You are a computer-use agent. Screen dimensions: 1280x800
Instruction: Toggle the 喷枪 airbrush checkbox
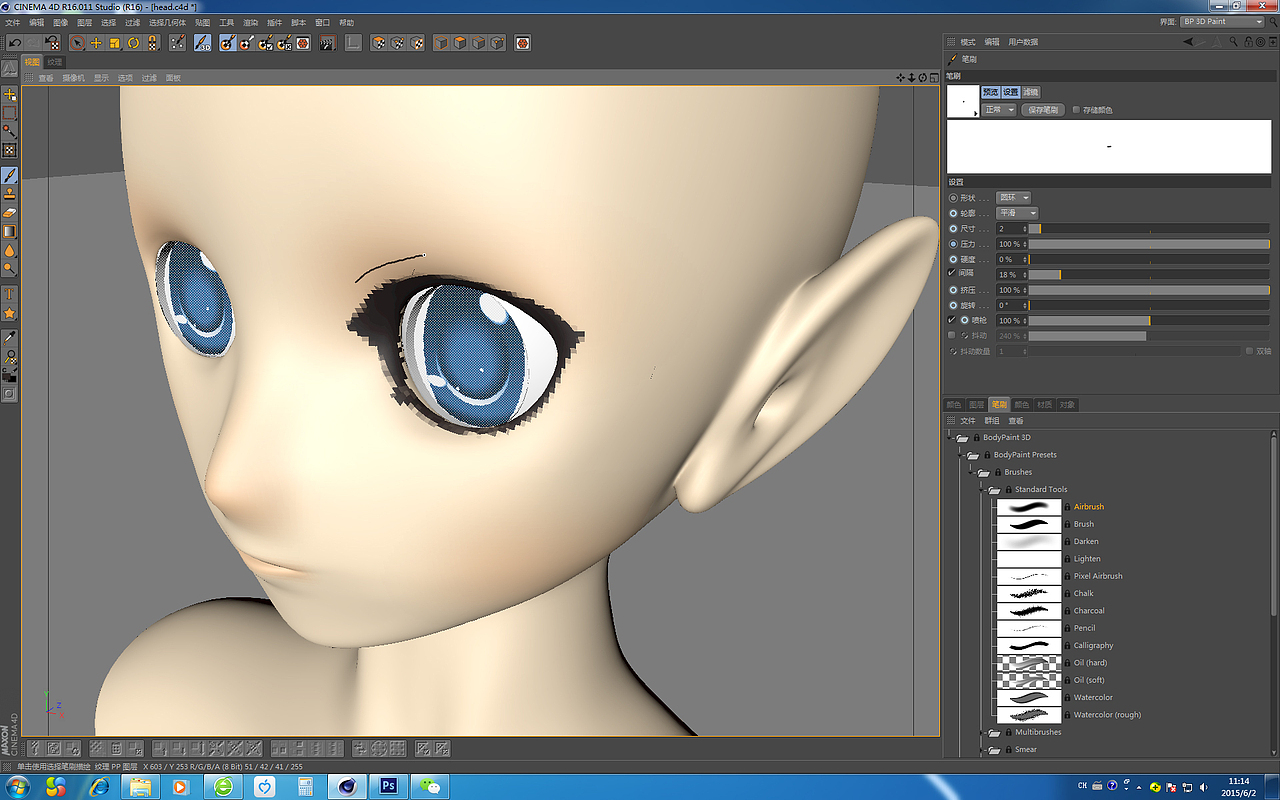click(951, 320)
